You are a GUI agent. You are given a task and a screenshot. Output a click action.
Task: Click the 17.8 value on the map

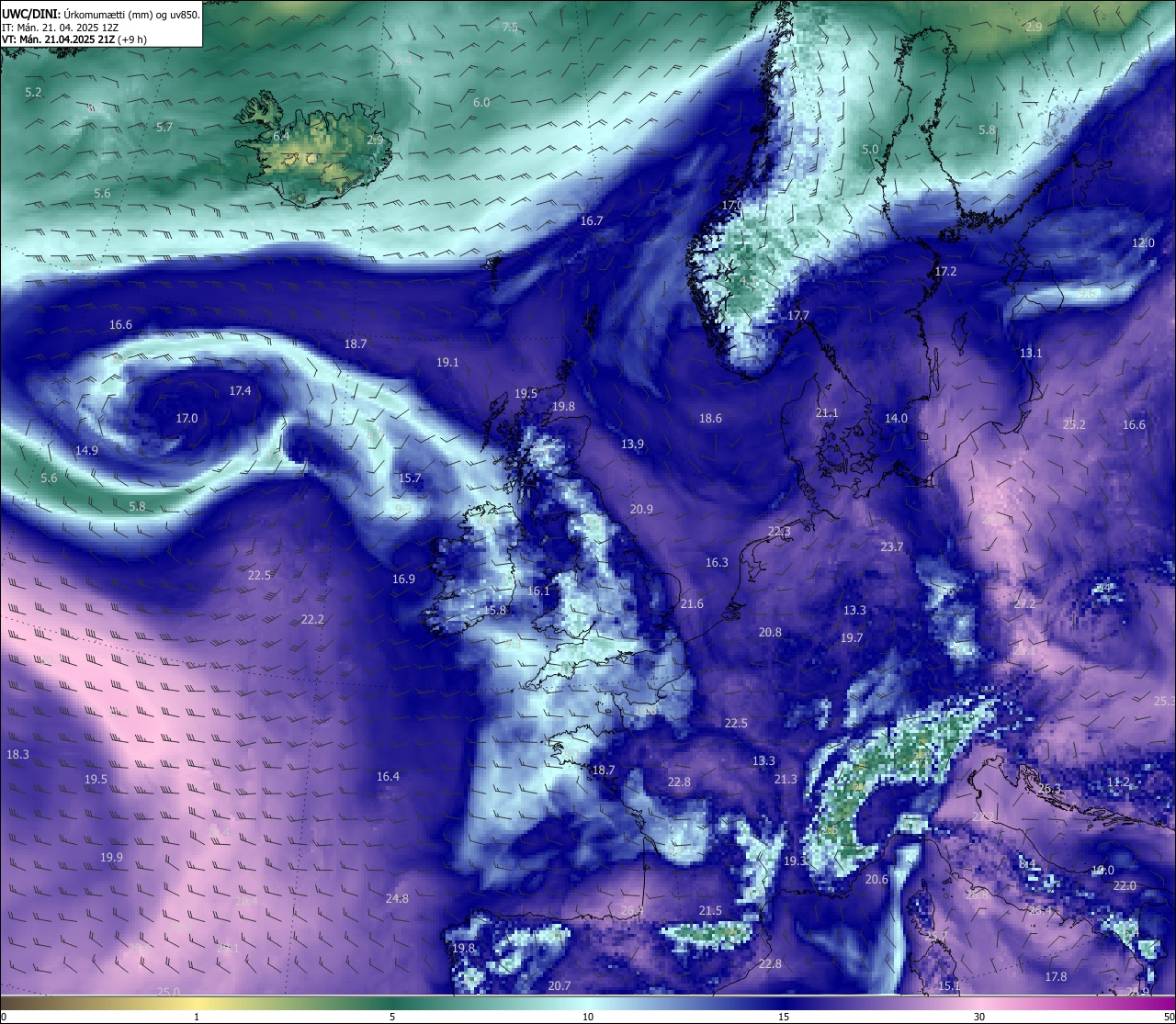(x=1056, y=976)
